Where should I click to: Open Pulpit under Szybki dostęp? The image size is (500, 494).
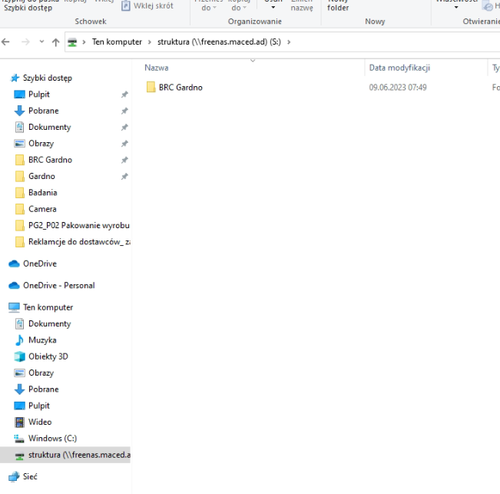click(x=39, y=94)
